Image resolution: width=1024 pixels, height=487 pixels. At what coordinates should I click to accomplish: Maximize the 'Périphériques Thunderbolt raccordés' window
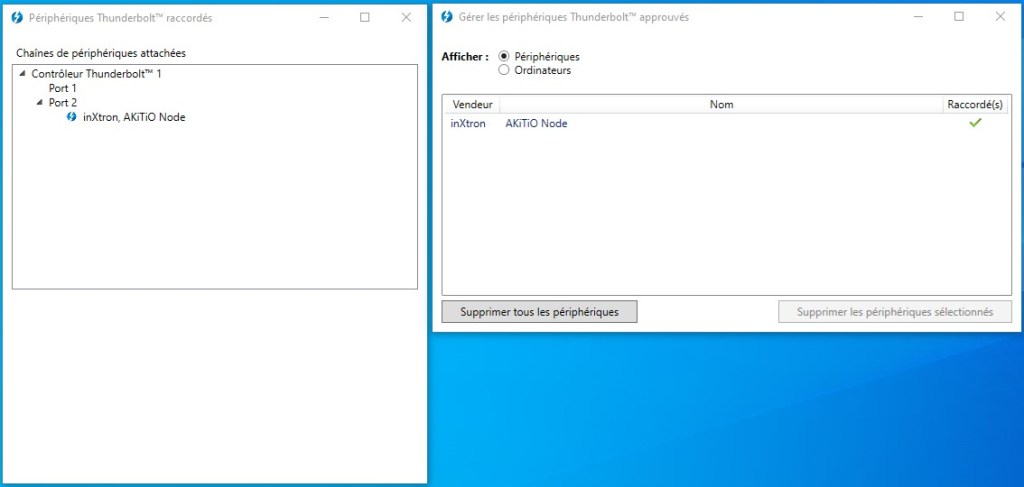[364, 17]
